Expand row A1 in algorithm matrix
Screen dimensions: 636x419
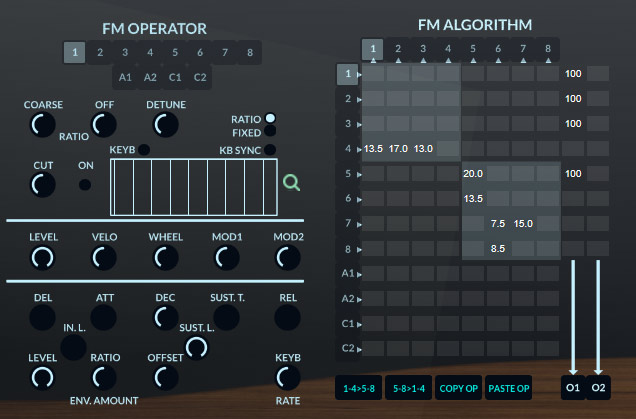point(347,273)
